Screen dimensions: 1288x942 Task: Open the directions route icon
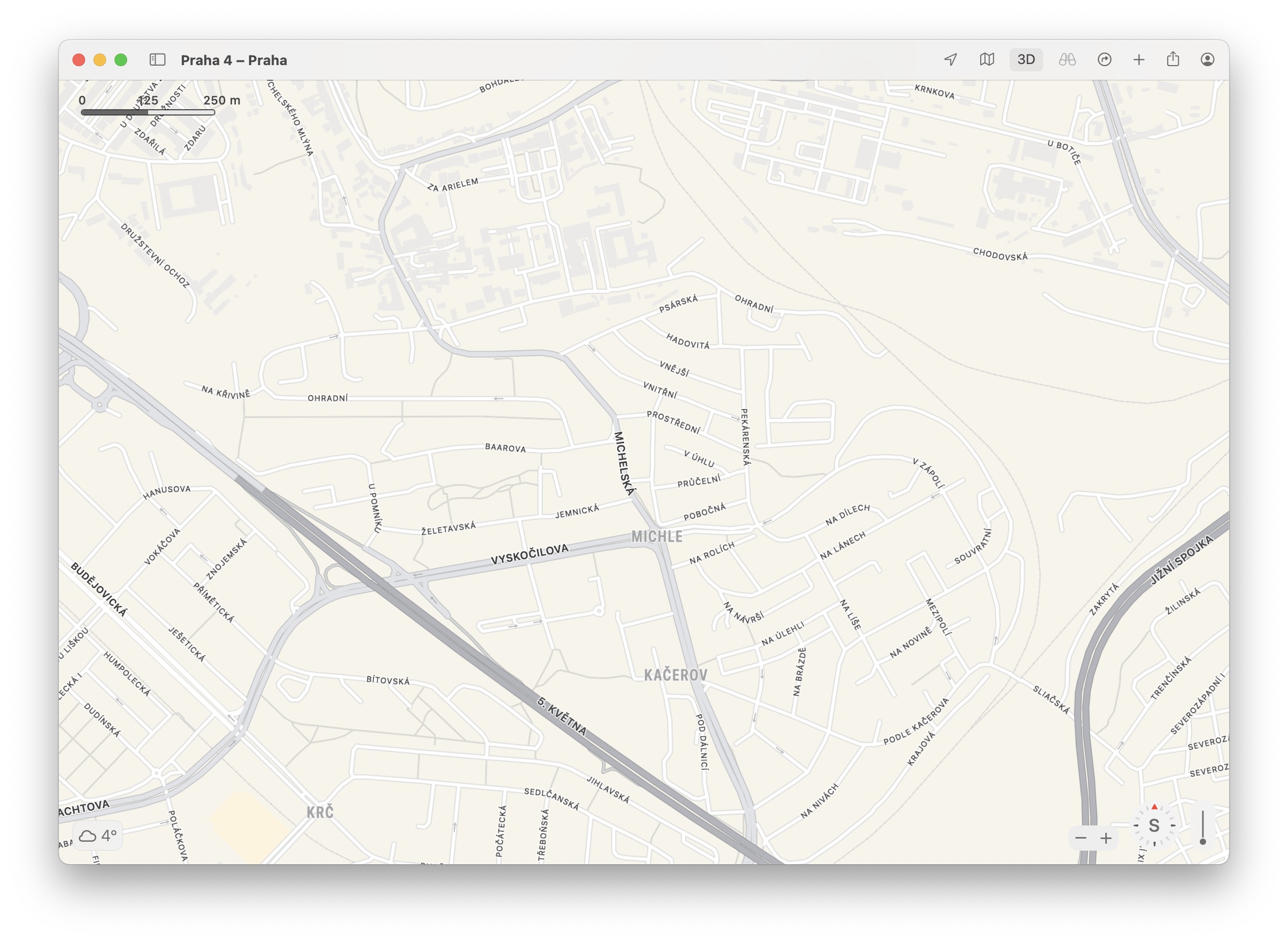click(1104, 60)
